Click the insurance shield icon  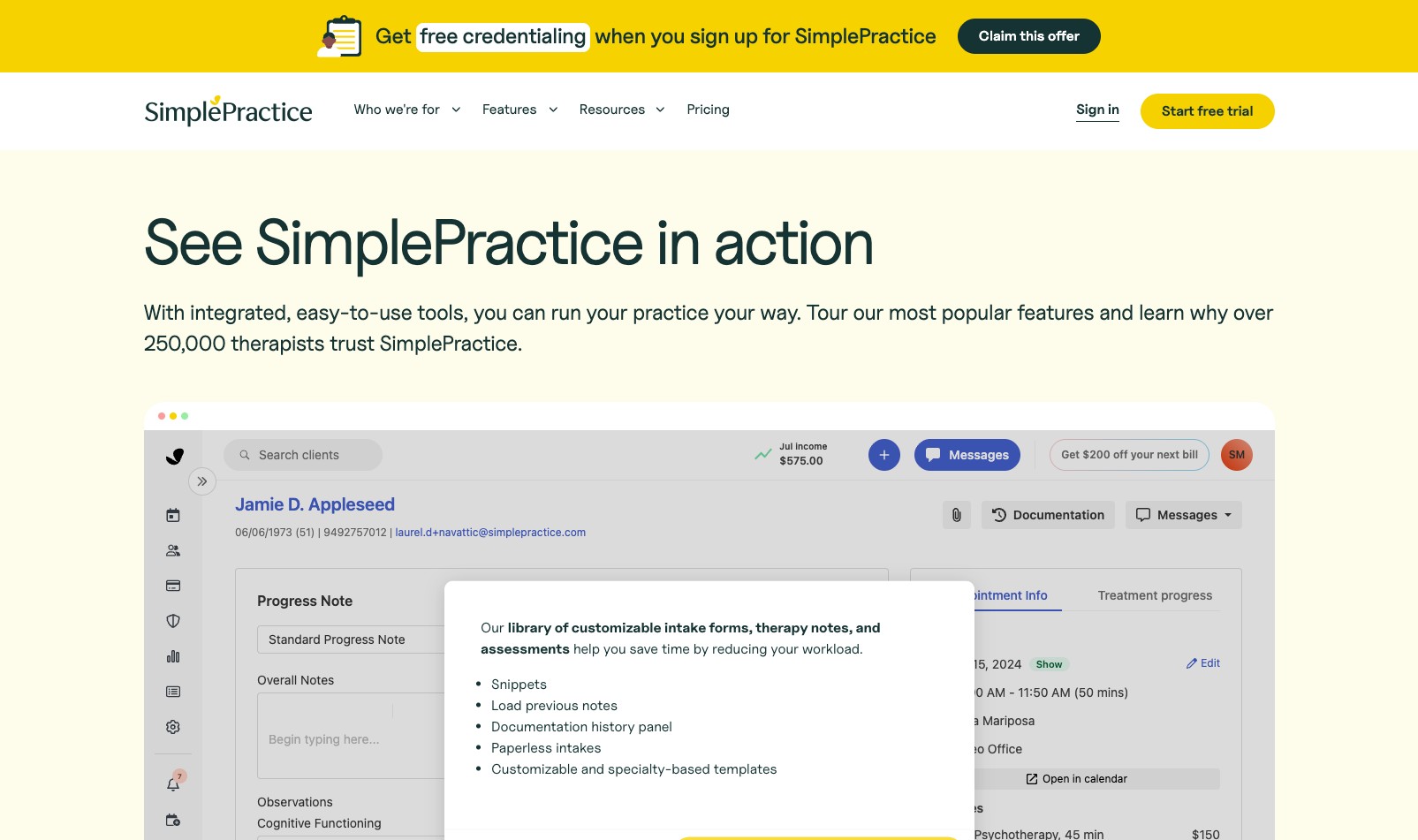point(173,621)
